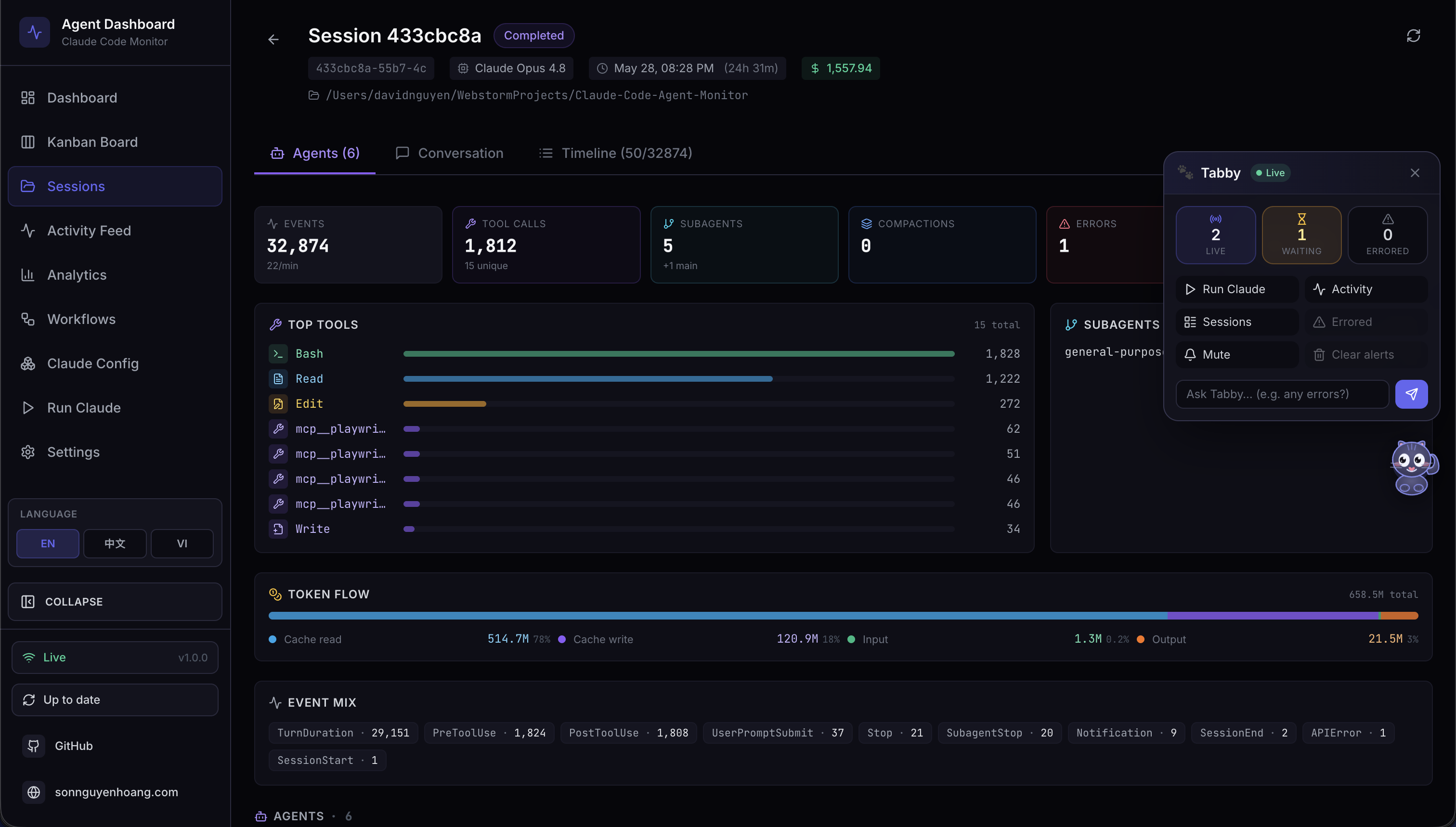This screenshot has width=1456, height=827.
Task: Switch language to VI
Action: 182,543
